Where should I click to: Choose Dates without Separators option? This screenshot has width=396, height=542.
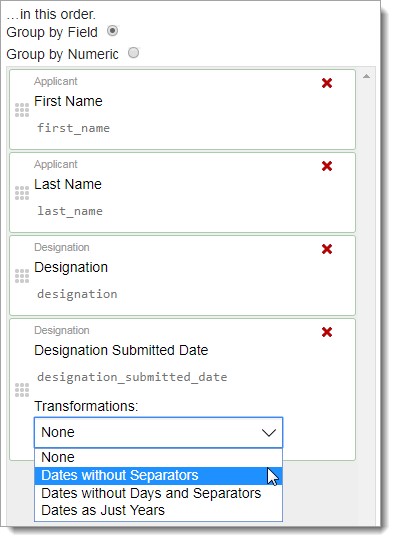[x=158, y=475]
